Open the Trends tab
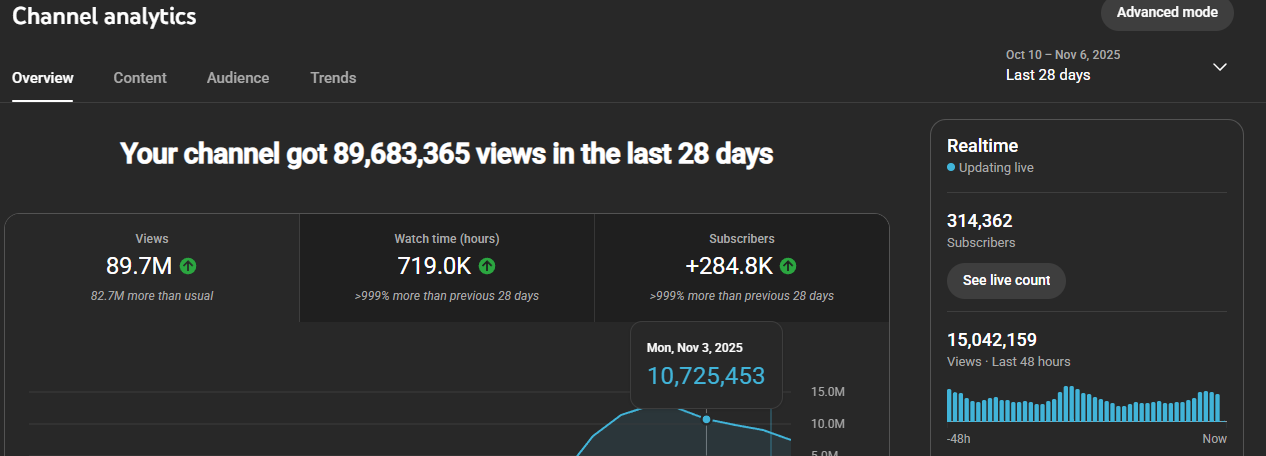1266x456 pixels. (x=333, y=78)
